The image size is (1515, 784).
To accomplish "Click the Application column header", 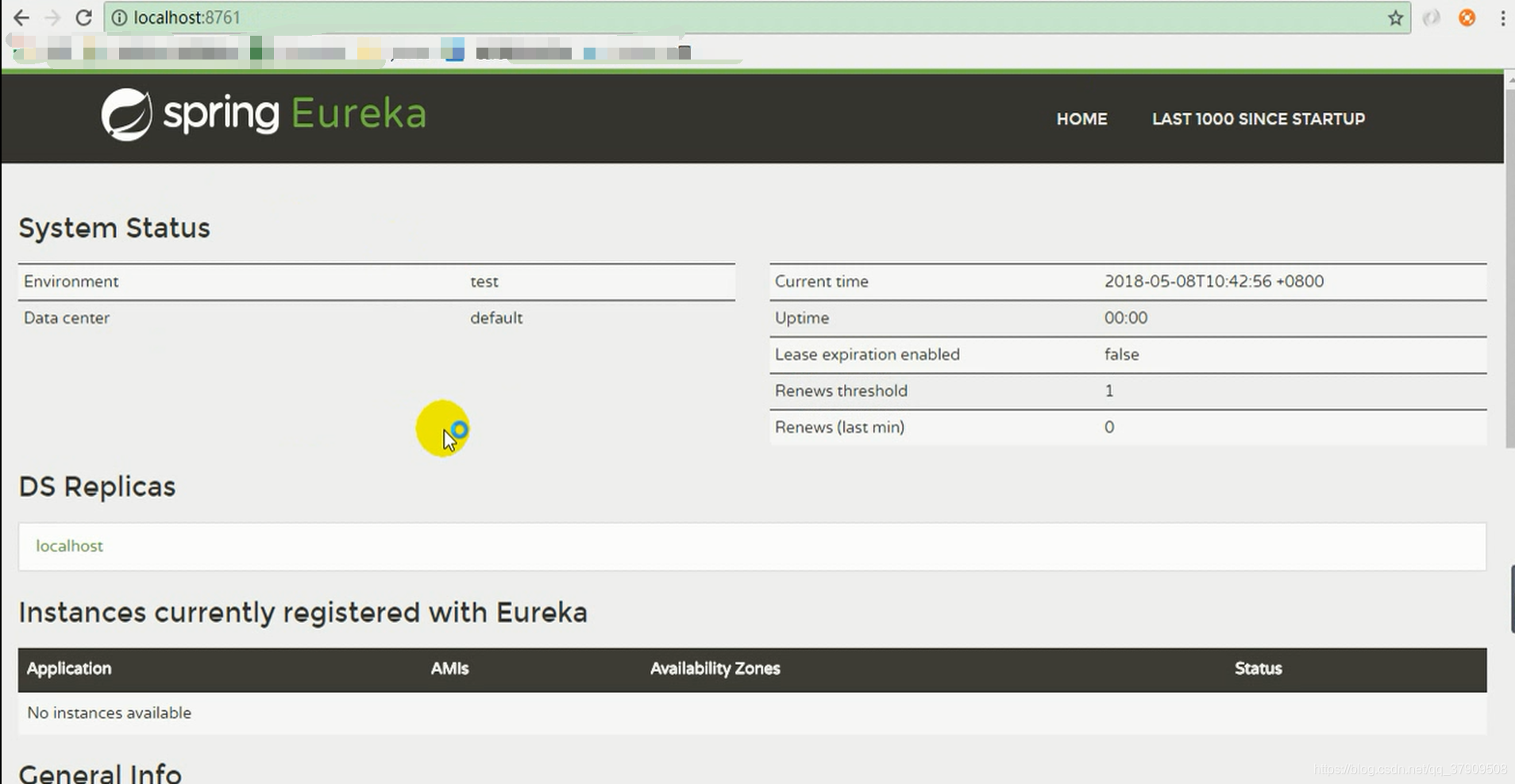I will pyautogui.click(x=69, y=668).
